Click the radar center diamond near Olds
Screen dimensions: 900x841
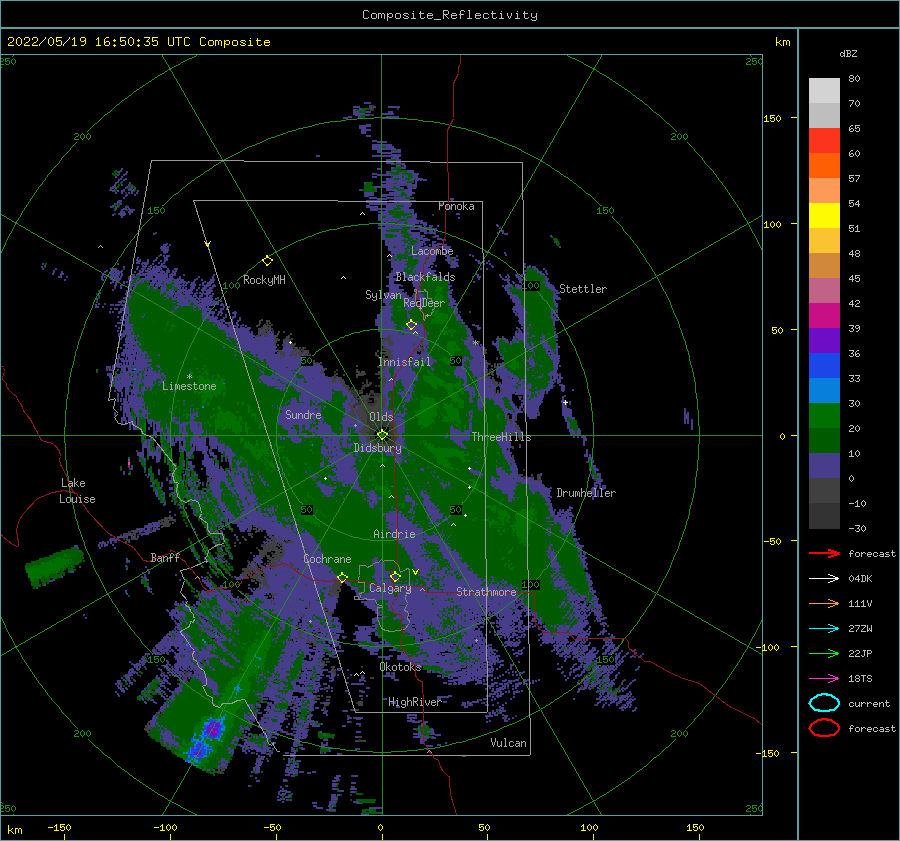coord(382,435)
